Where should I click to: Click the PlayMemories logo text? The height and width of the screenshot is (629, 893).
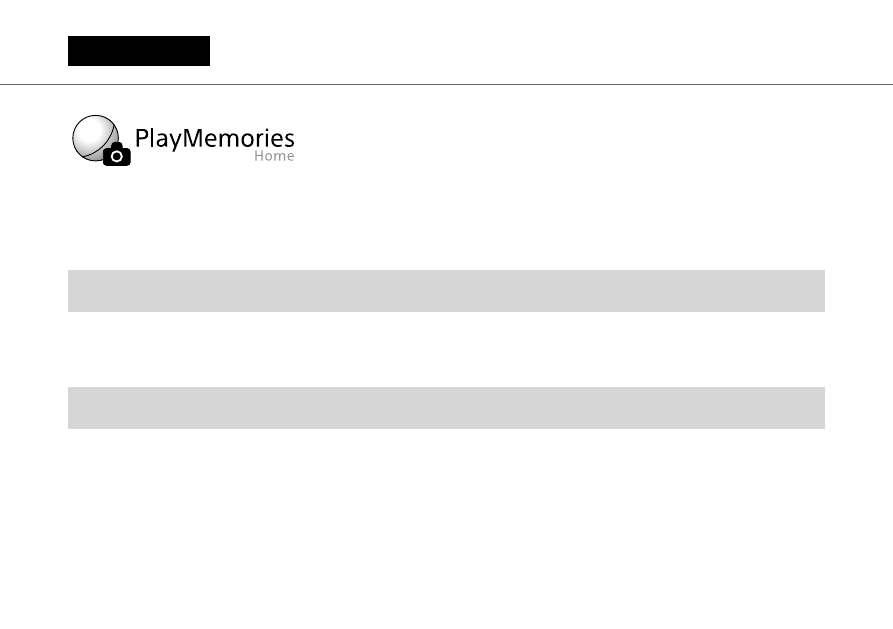tap(215, 138)
